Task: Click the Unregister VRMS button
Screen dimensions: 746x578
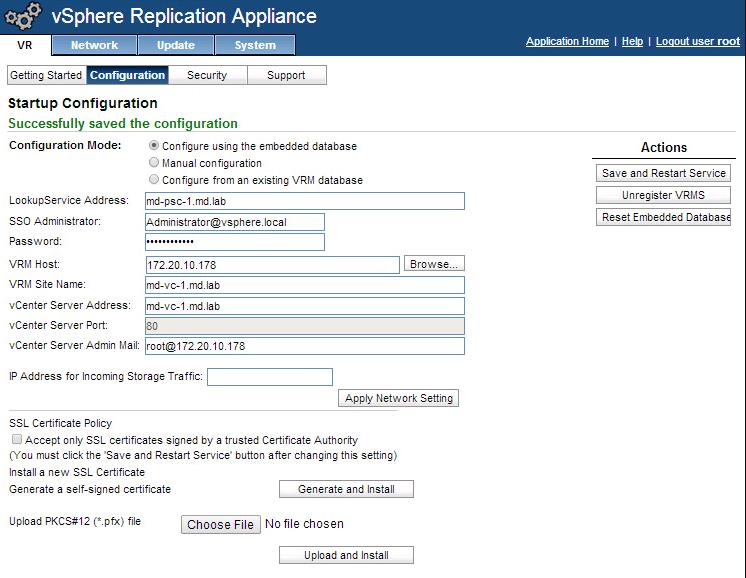Action: [x=663, y=195]
